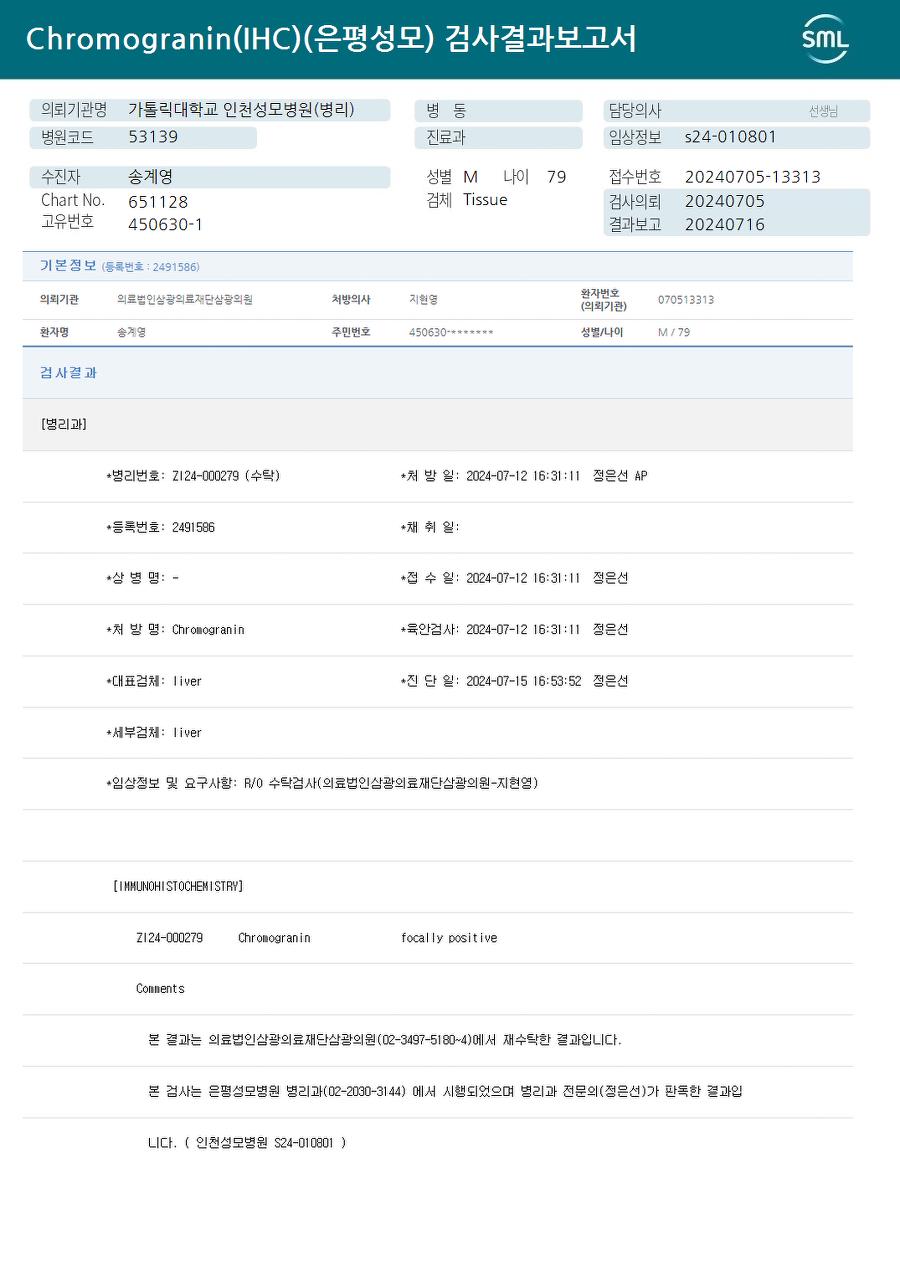Select 처방의사 value 지현영

click(x=423, y=299)
